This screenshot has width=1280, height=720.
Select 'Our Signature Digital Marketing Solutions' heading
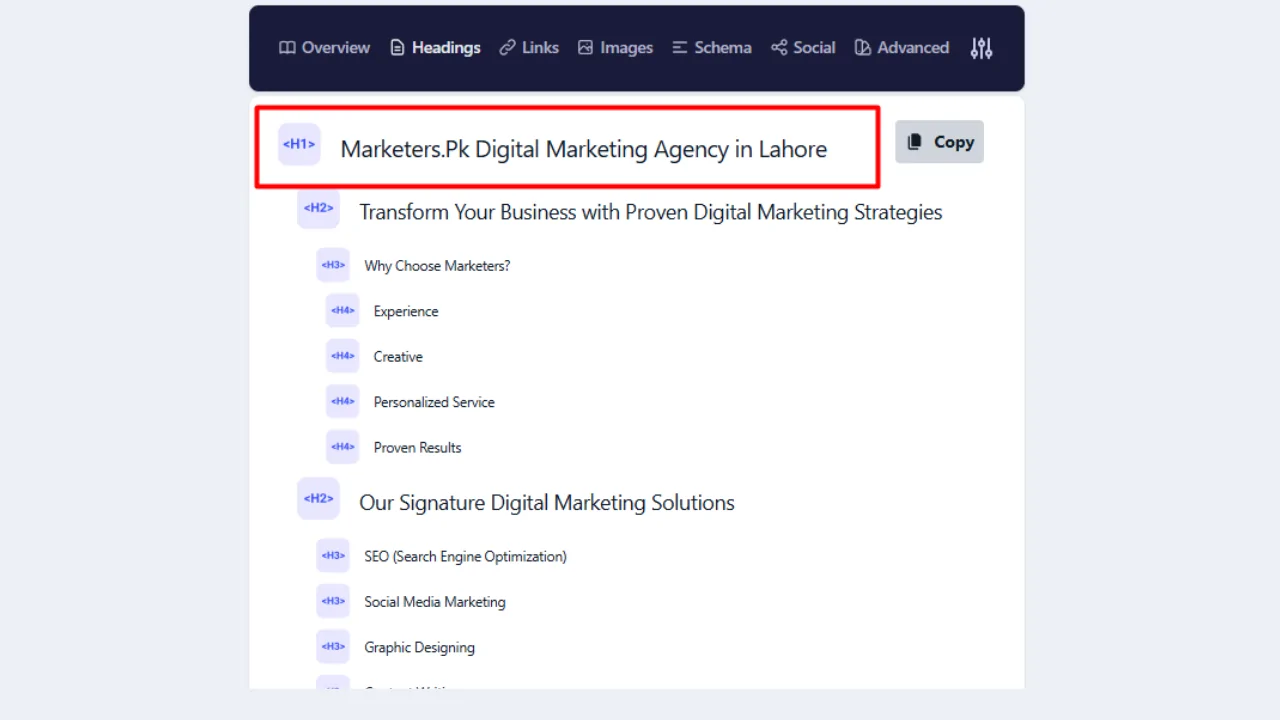(547, 503)
